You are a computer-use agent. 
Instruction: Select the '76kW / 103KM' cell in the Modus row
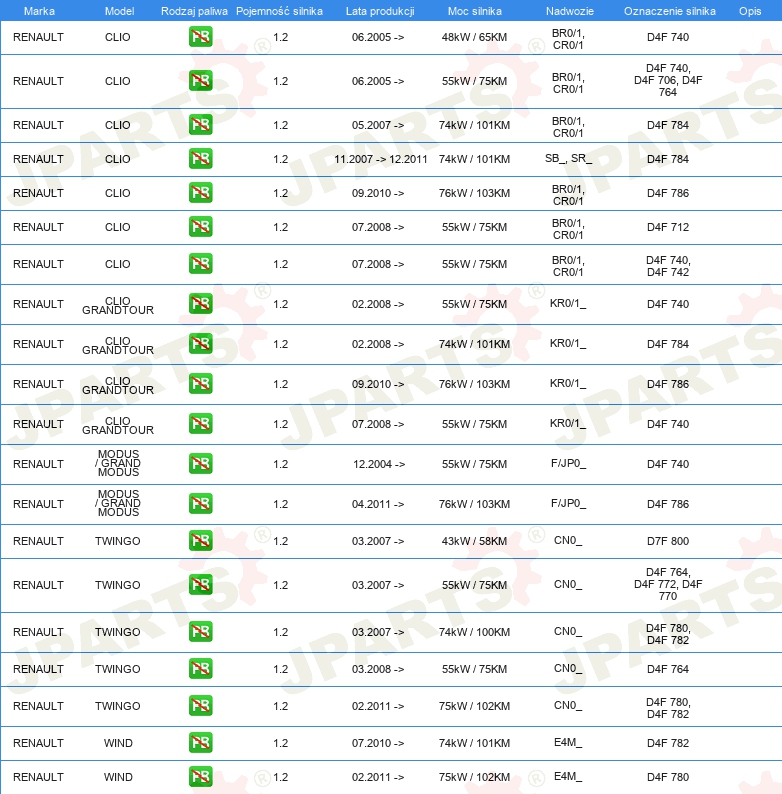coord(474,504)
